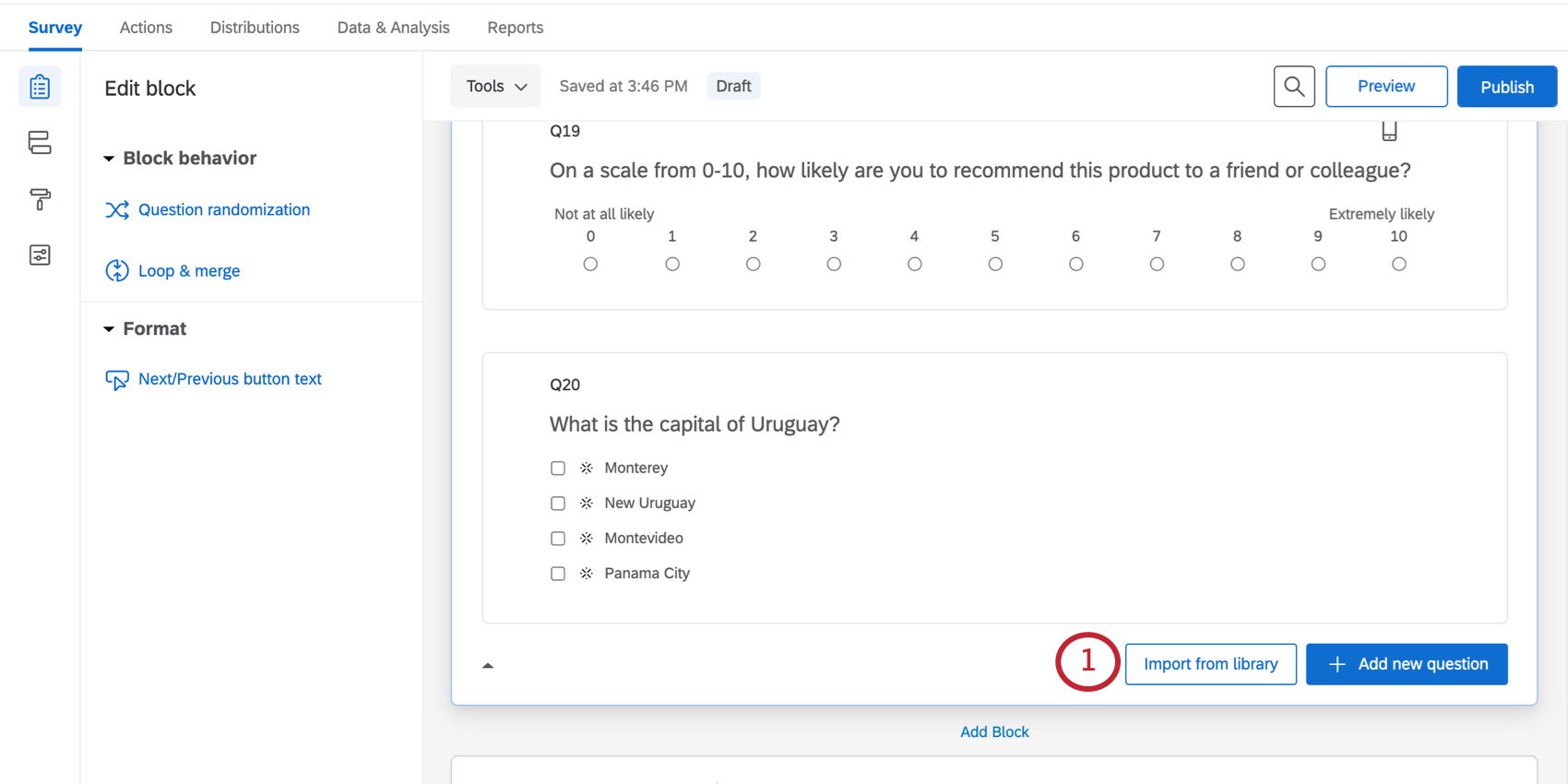1568x784 pixels.
Task: Collapse the block with bottom arrow
Action: pyautogui.click(x=488, y=665)
